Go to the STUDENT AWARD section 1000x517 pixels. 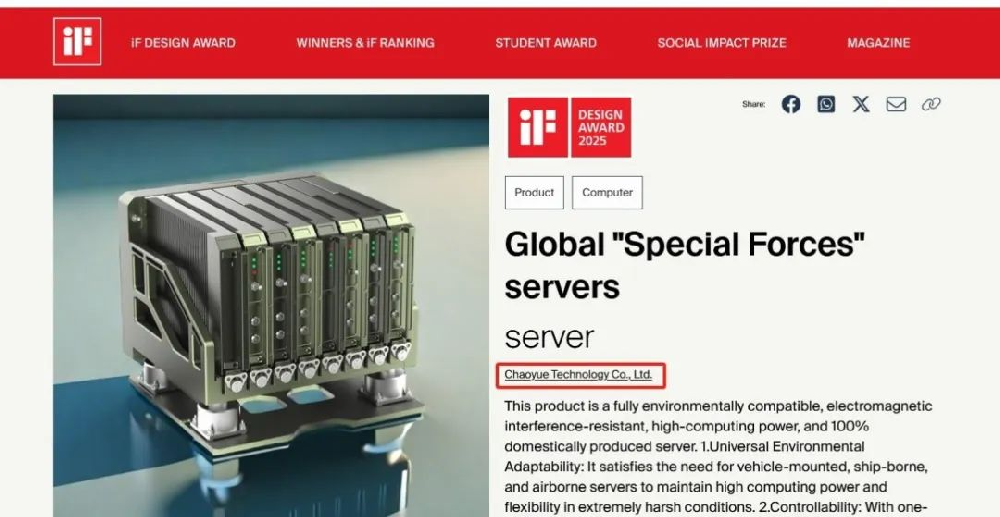pos(546,43)
